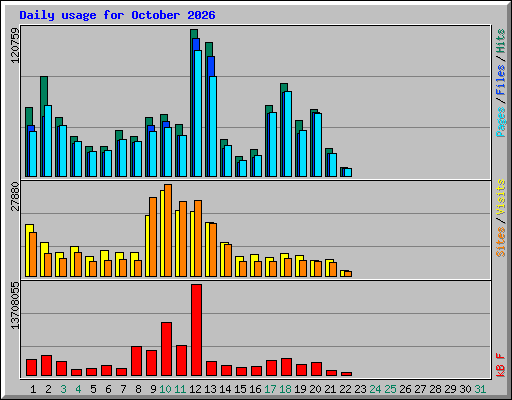The height and width of the screenshot is (400, 512).
Task: Click day 5 on the x-axis
Action: 93,389
